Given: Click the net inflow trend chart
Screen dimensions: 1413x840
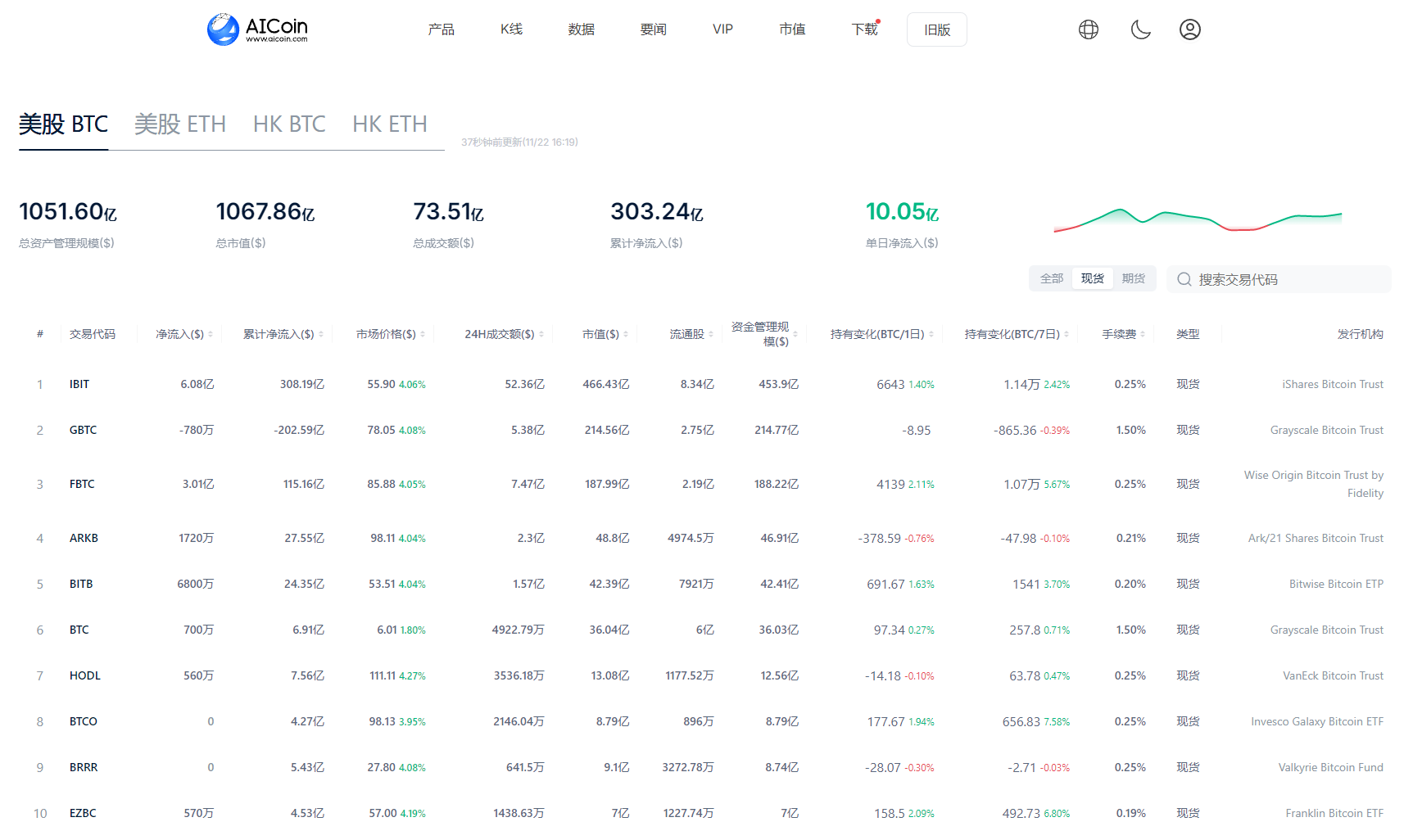Looking at the screenshot, I should [1198, 220].
